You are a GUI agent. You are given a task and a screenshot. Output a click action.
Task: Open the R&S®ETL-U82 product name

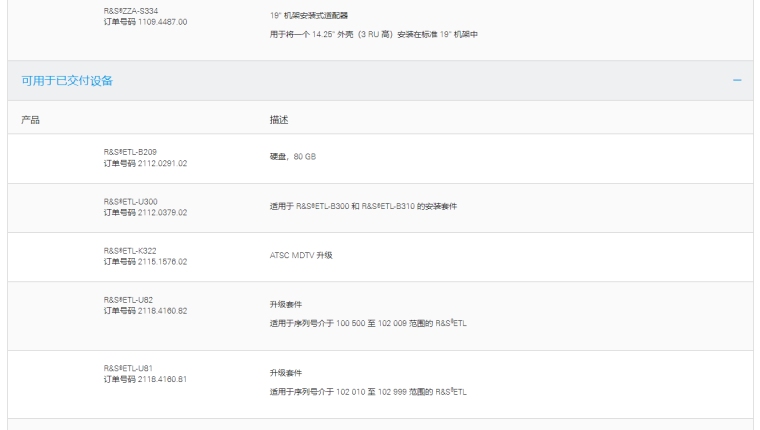point(128,299)
